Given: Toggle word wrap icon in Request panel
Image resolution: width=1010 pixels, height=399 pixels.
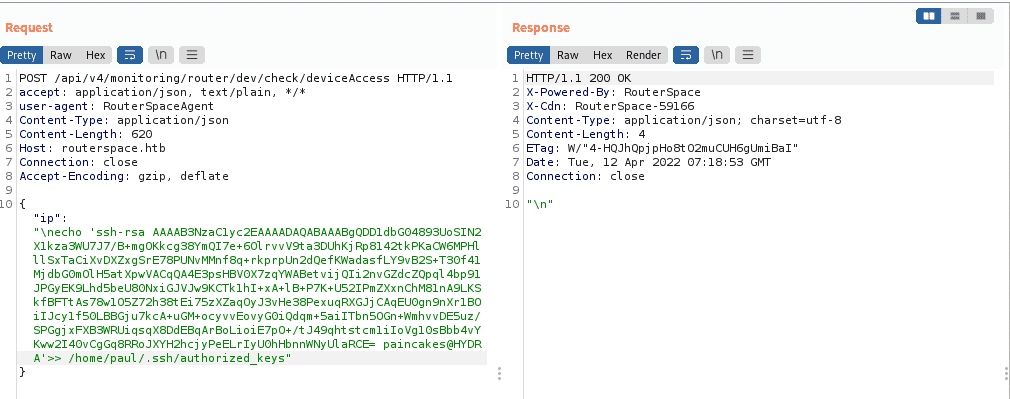Looking at the screenshot, I should (x=129, y=55).
